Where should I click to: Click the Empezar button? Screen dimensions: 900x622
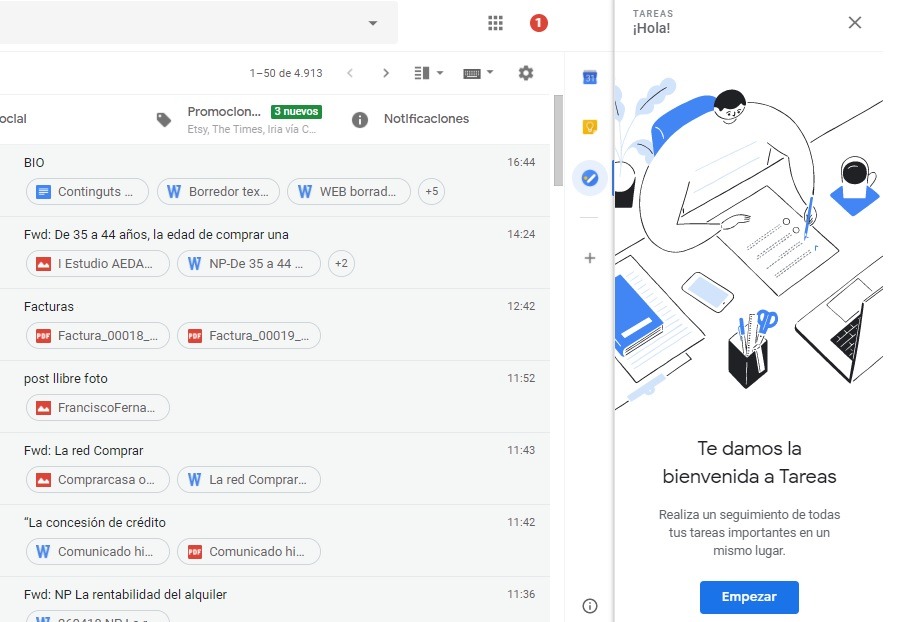point(749,597)
